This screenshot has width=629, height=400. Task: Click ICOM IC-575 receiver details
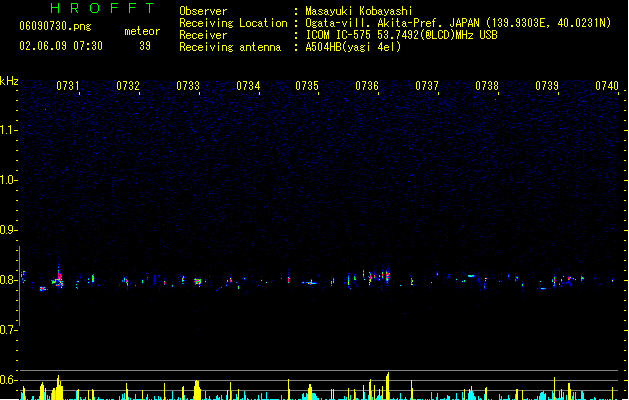401,35
